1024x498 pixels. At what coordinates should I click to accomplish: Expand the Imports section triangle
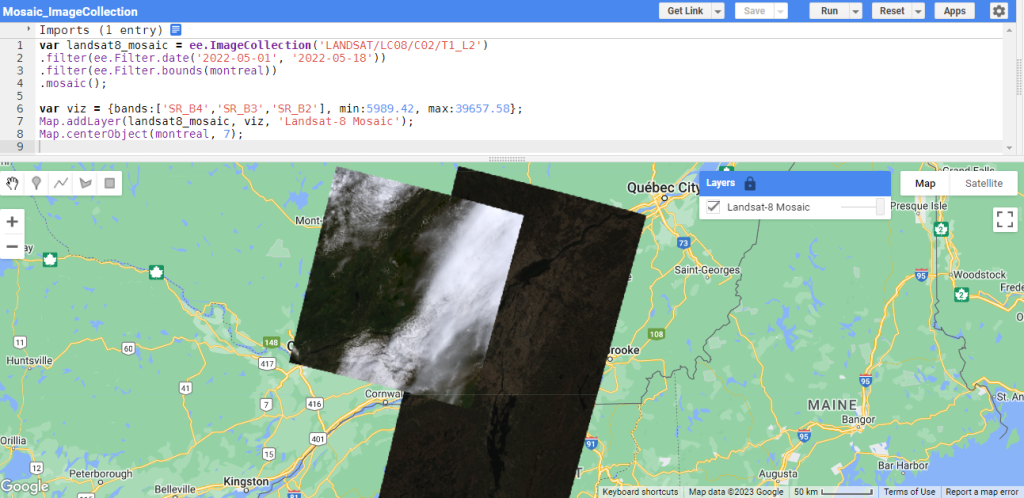pyautogui.click(x=29, y=30)
